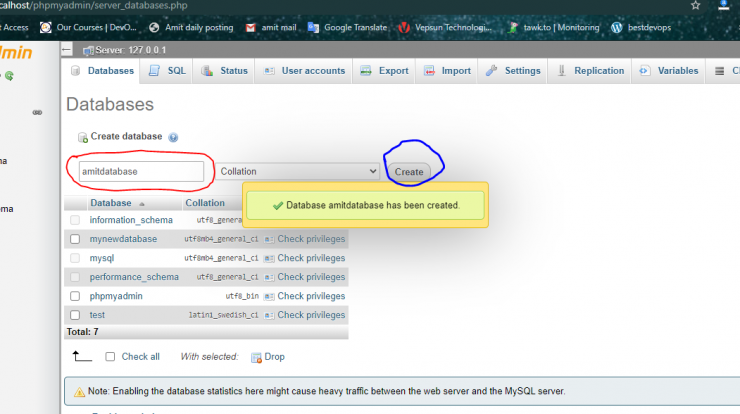This screenshot has width=740, height=414.
Task: Click the browser address bar URL
Action: [x=94, y=6]
